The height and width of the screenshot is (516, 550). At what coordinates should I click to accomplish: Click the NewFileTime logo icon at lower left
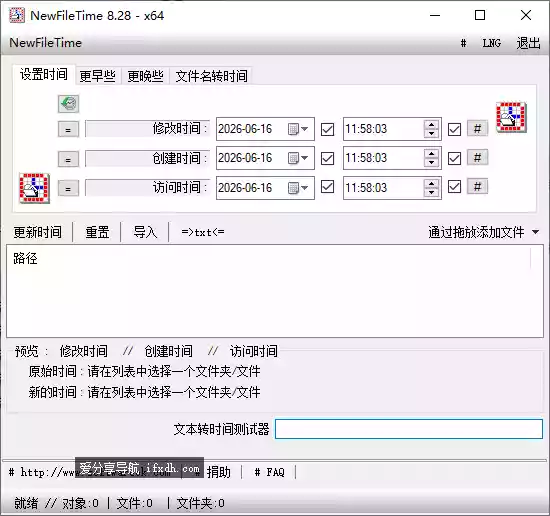point(34,188)
